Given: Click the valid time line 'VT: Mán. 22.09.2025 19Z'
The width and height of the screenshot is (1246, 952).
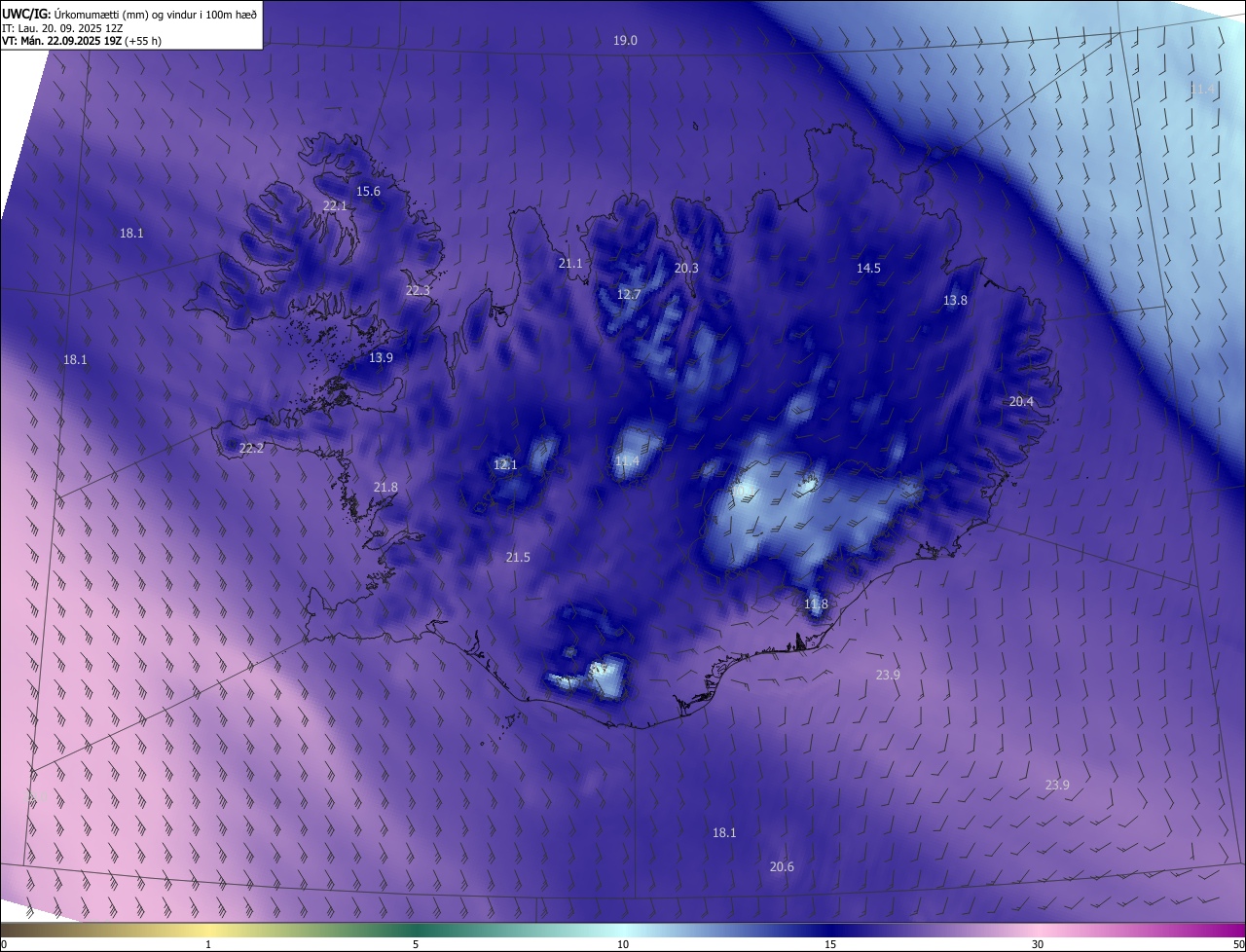Looking at the screenshot, I should [61, 42].
